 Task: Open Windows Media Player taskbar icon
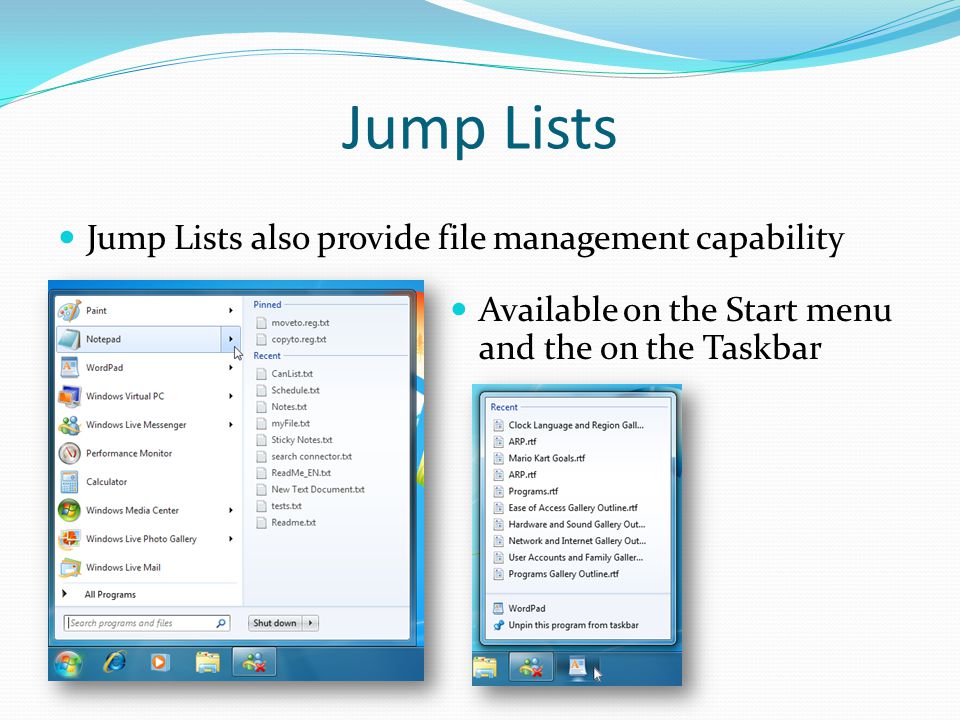point(160,662)
